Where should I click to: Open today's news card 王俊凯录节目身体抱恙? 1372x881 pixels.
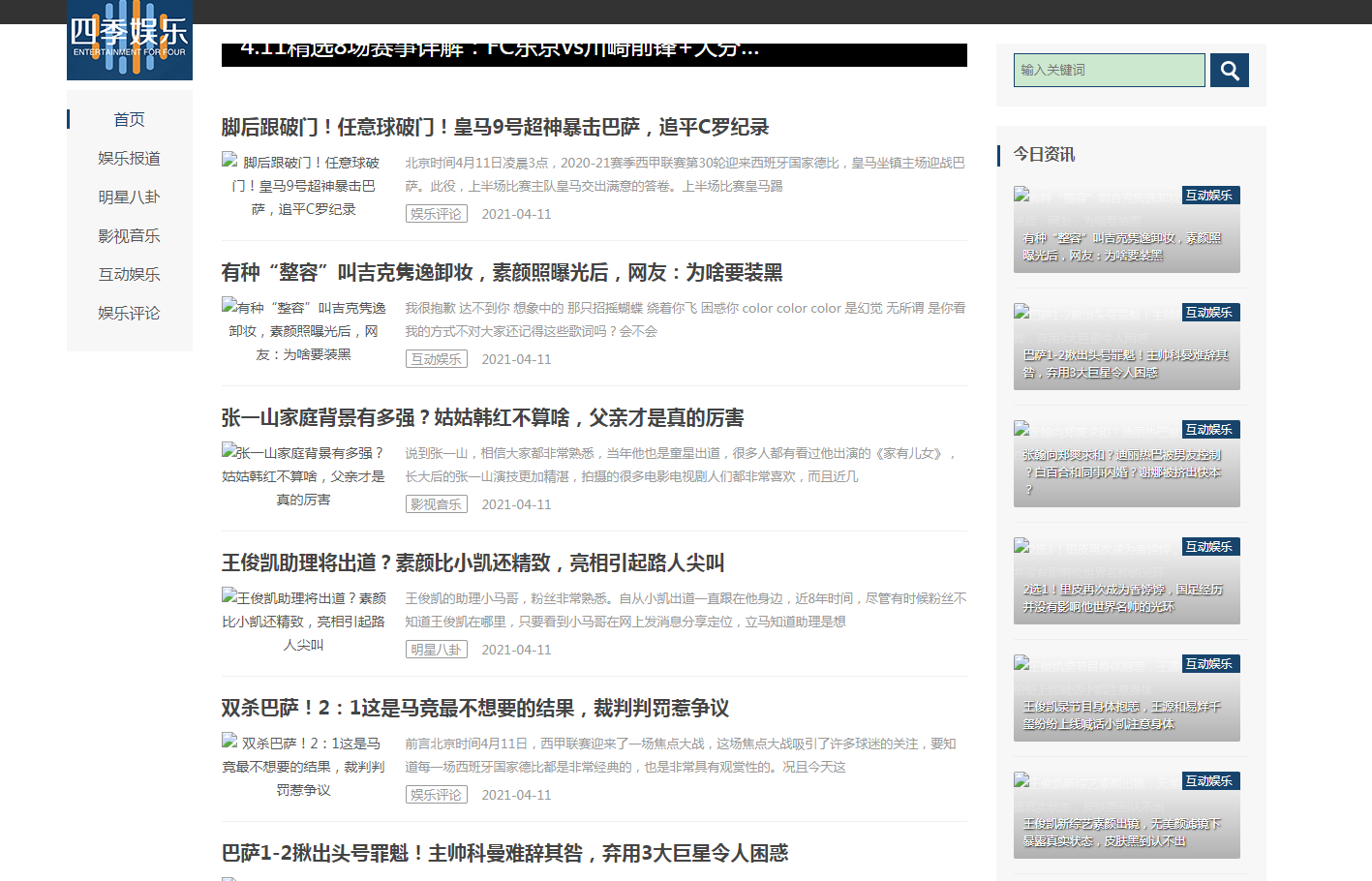pyautogui.click(x=1127, y=698)
